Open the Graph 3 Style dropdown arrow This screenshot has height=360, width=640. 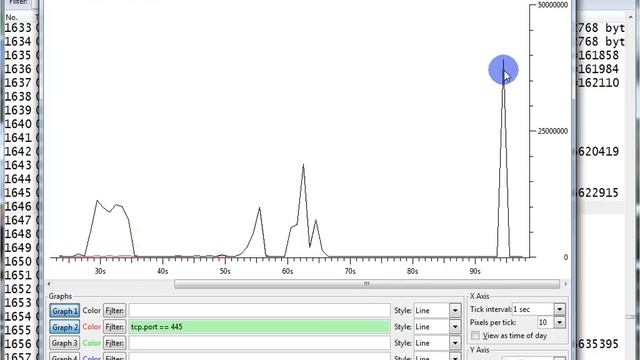[455, 343]
